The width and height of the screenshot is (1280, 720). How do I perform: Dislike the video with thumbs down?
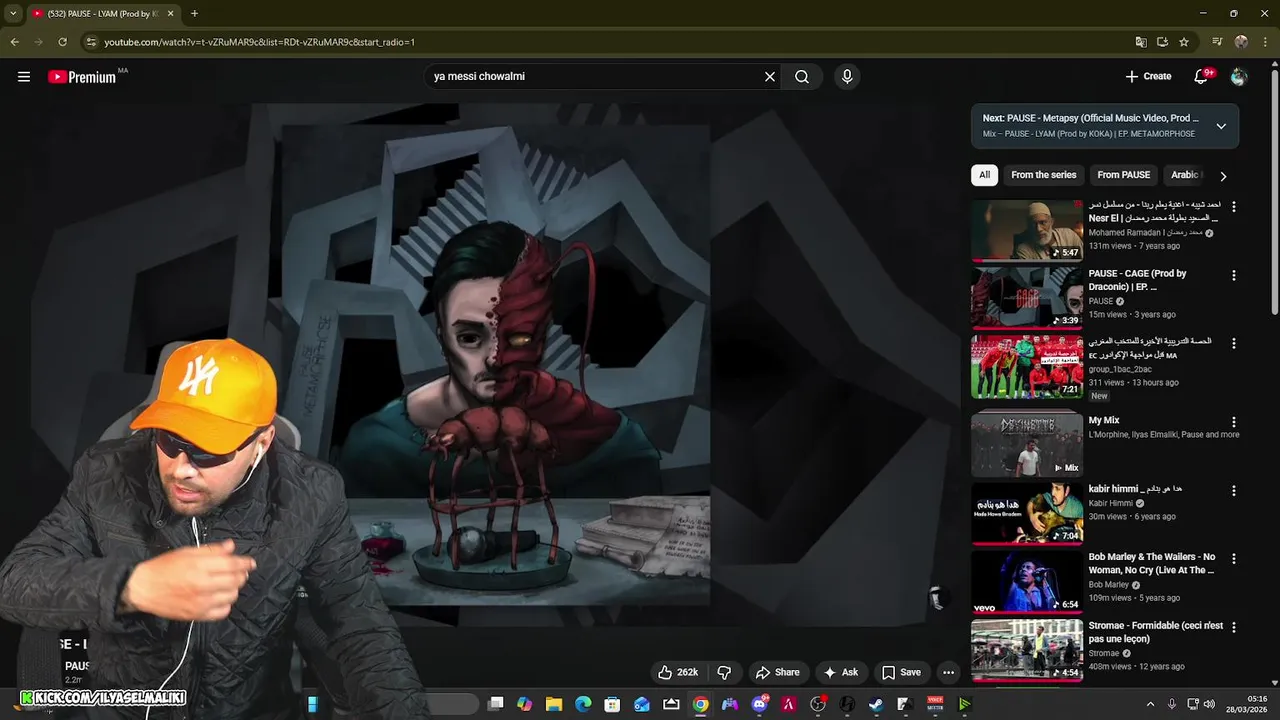click(x=725, y=672)
